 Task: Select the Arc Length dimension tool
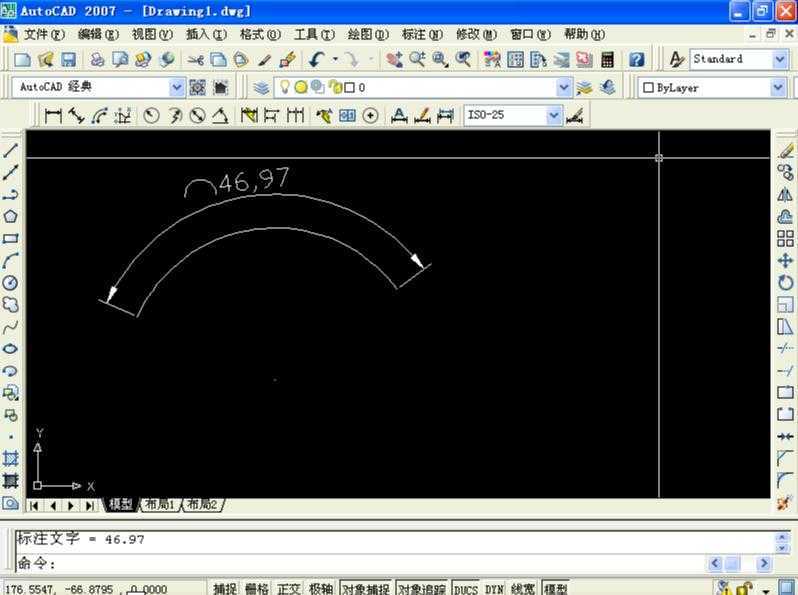[99, 116]
